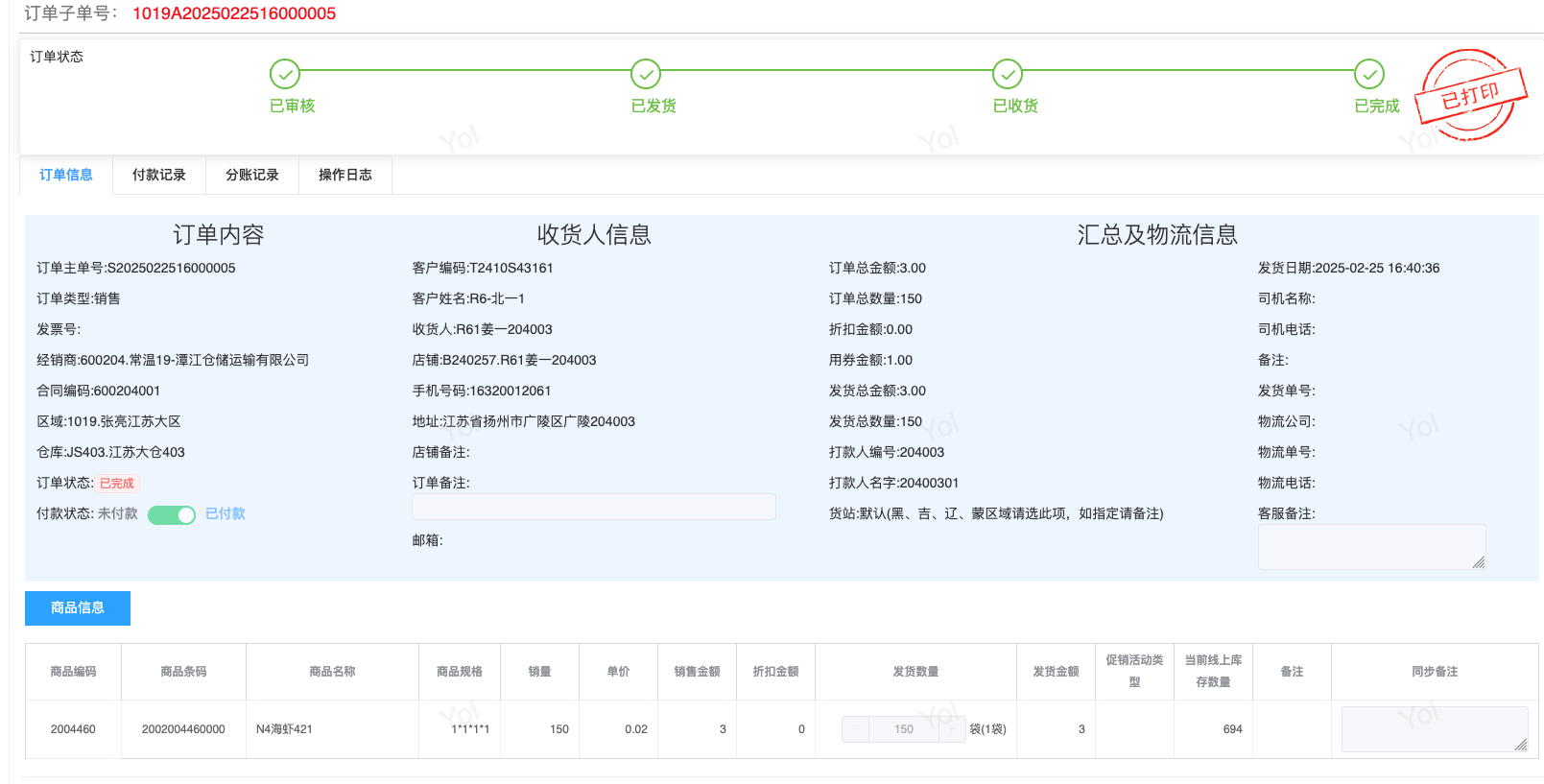
Task: Decrease 发货数量 with the minus button
Action: tap(855, 729)
